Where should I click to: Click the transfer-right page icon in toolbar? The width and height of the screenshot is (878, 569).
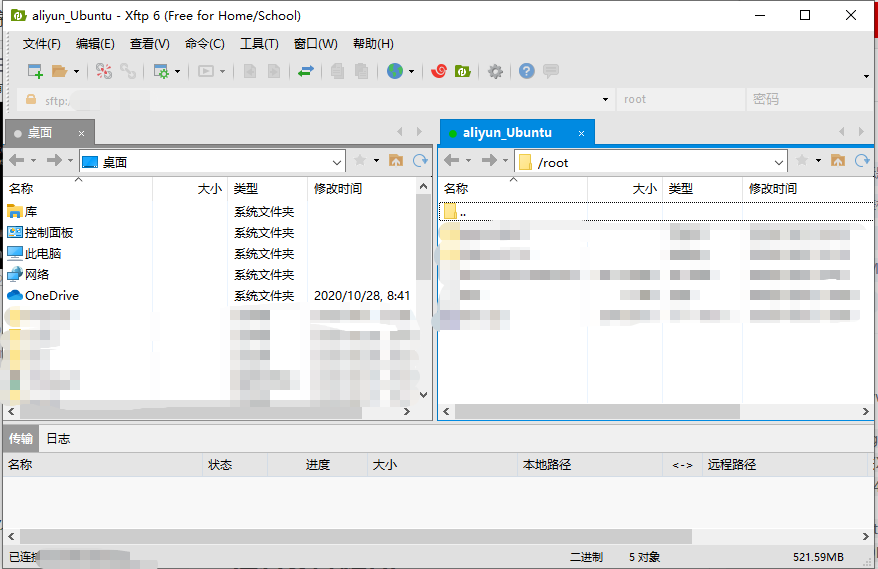pyautogui.click(x=274, y=71)
